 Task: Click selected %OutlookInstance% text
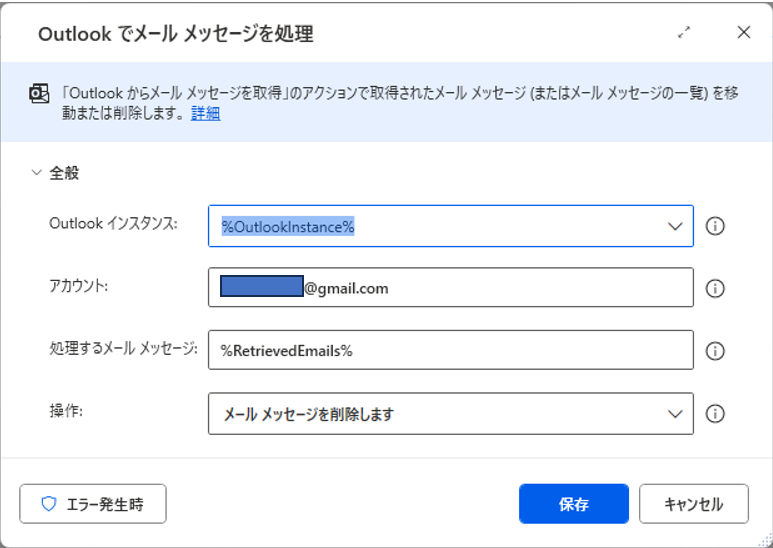(288, 227)
